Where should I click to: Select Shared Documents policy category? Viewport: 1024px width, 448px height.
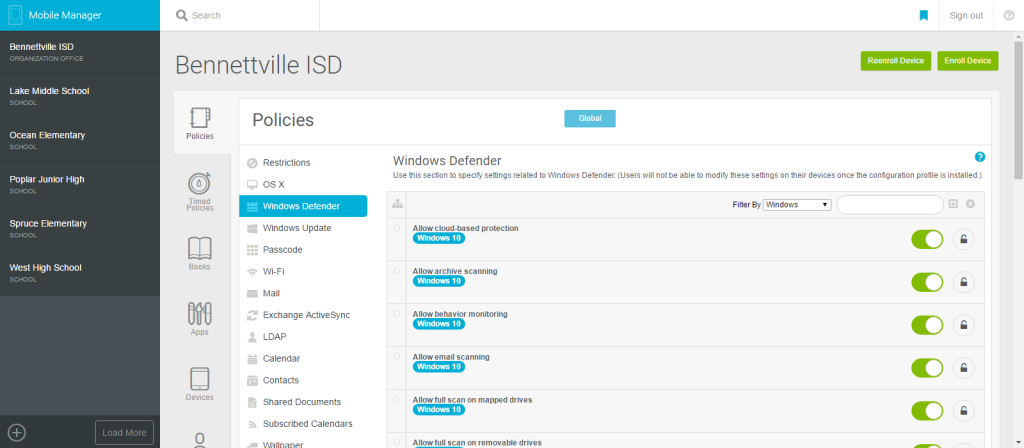303,402
